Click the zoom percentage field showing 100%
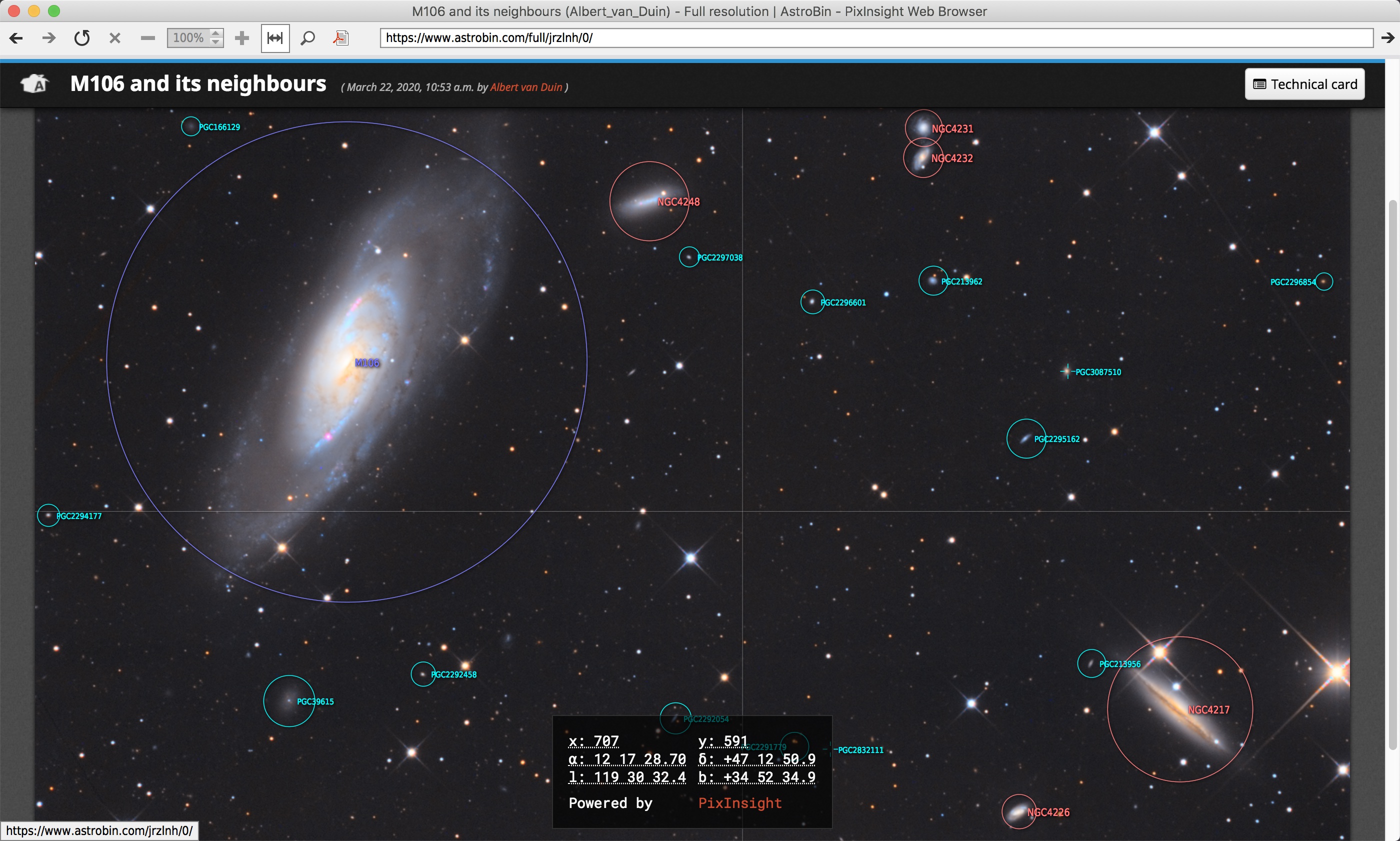 188,38
